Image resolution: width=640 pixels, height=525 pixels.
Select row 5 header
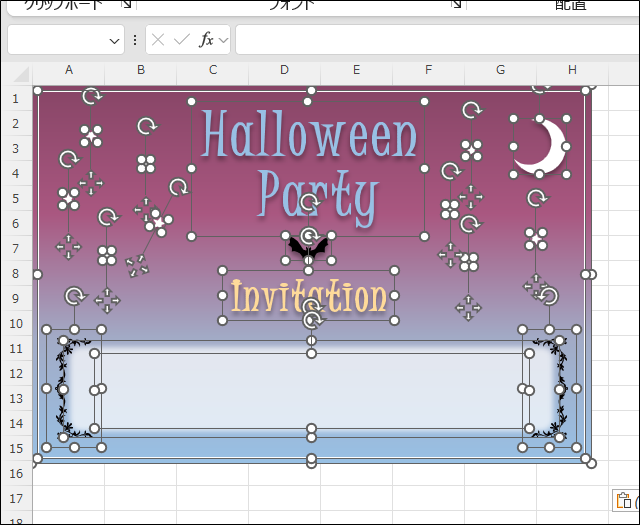point(16,199)
